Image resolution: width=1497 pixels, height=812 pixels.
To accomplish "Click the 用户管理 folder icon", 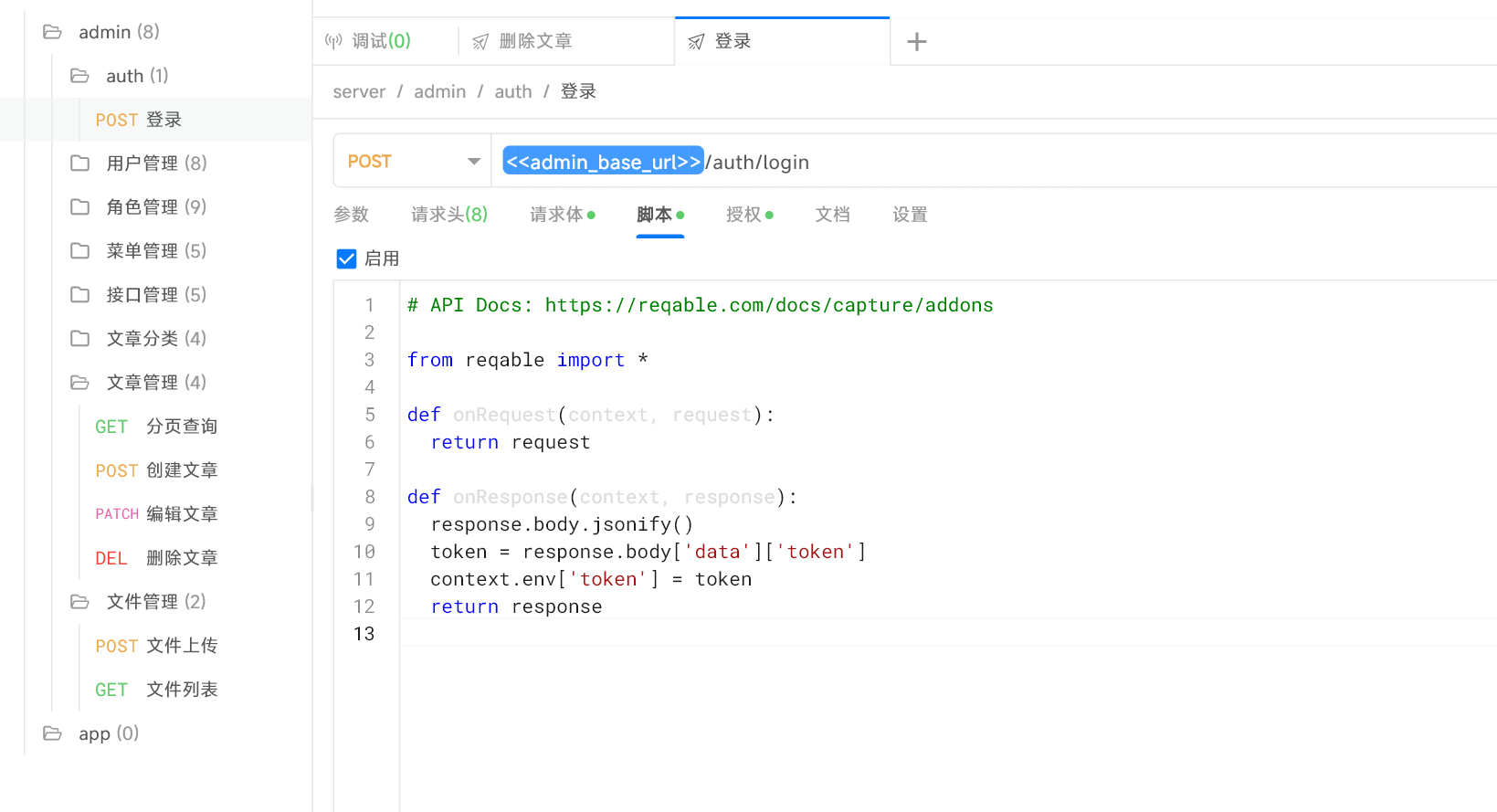I will [80, 163].
